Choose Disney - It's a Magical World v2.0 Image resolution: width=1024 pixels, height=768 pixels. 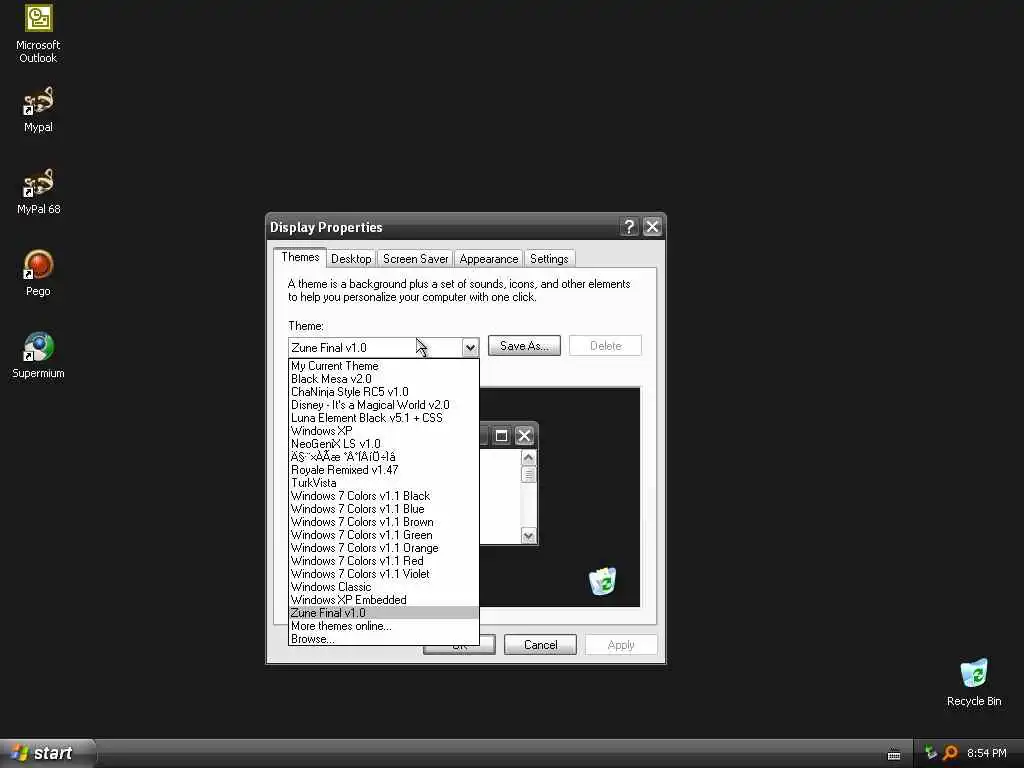(383, 405)
